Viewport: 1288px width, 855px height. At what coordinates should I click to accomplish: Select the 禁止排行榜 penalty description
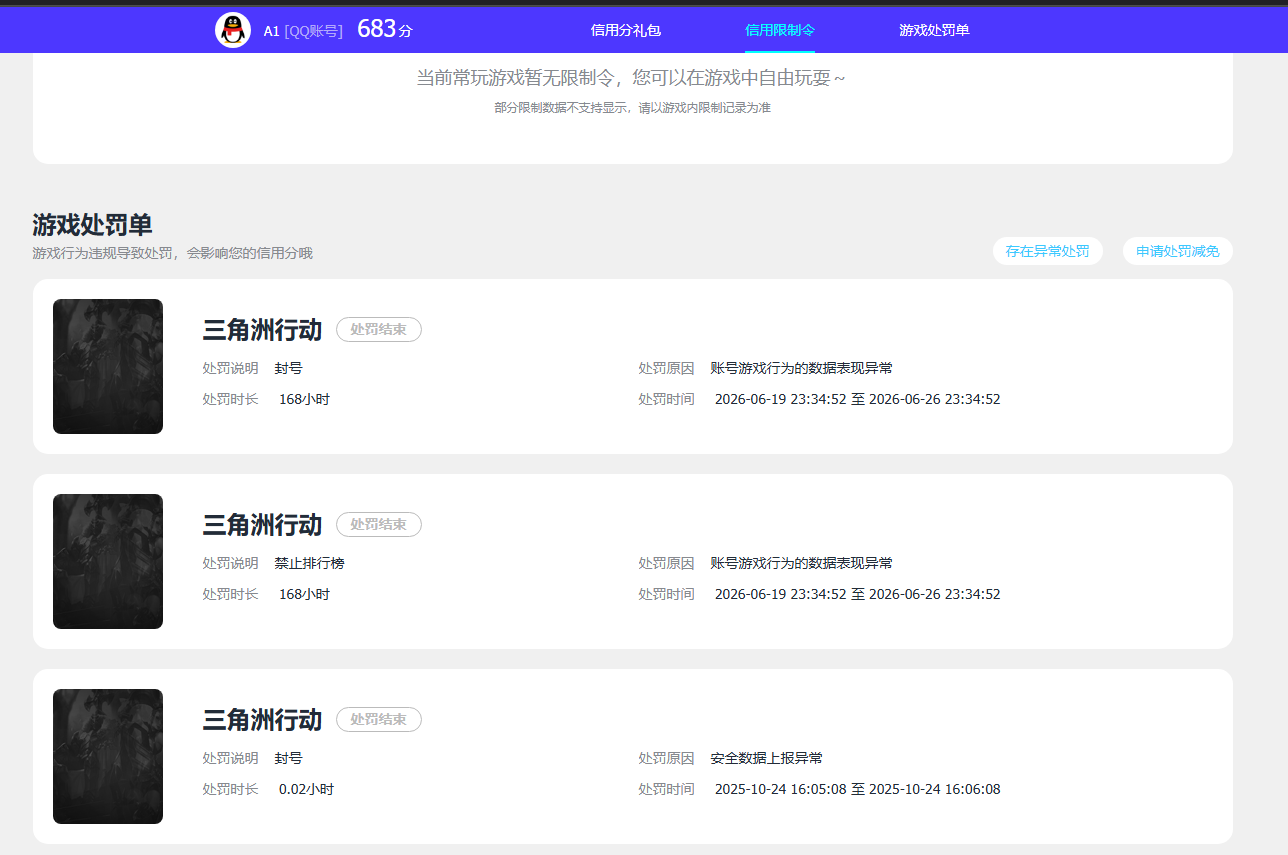coord(310,564)
